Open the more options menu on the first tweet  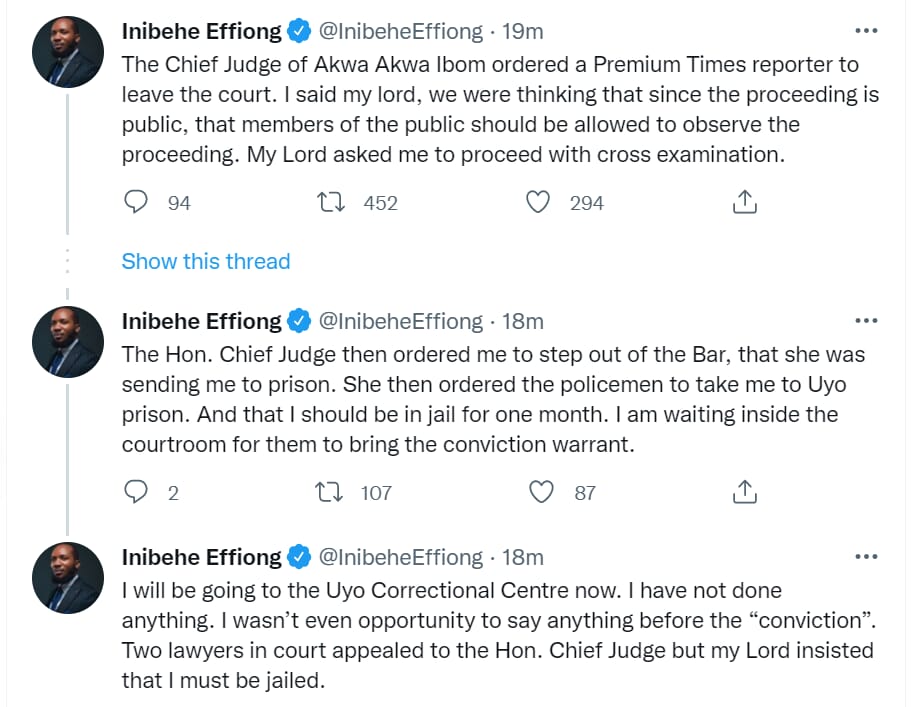point(864,30)
